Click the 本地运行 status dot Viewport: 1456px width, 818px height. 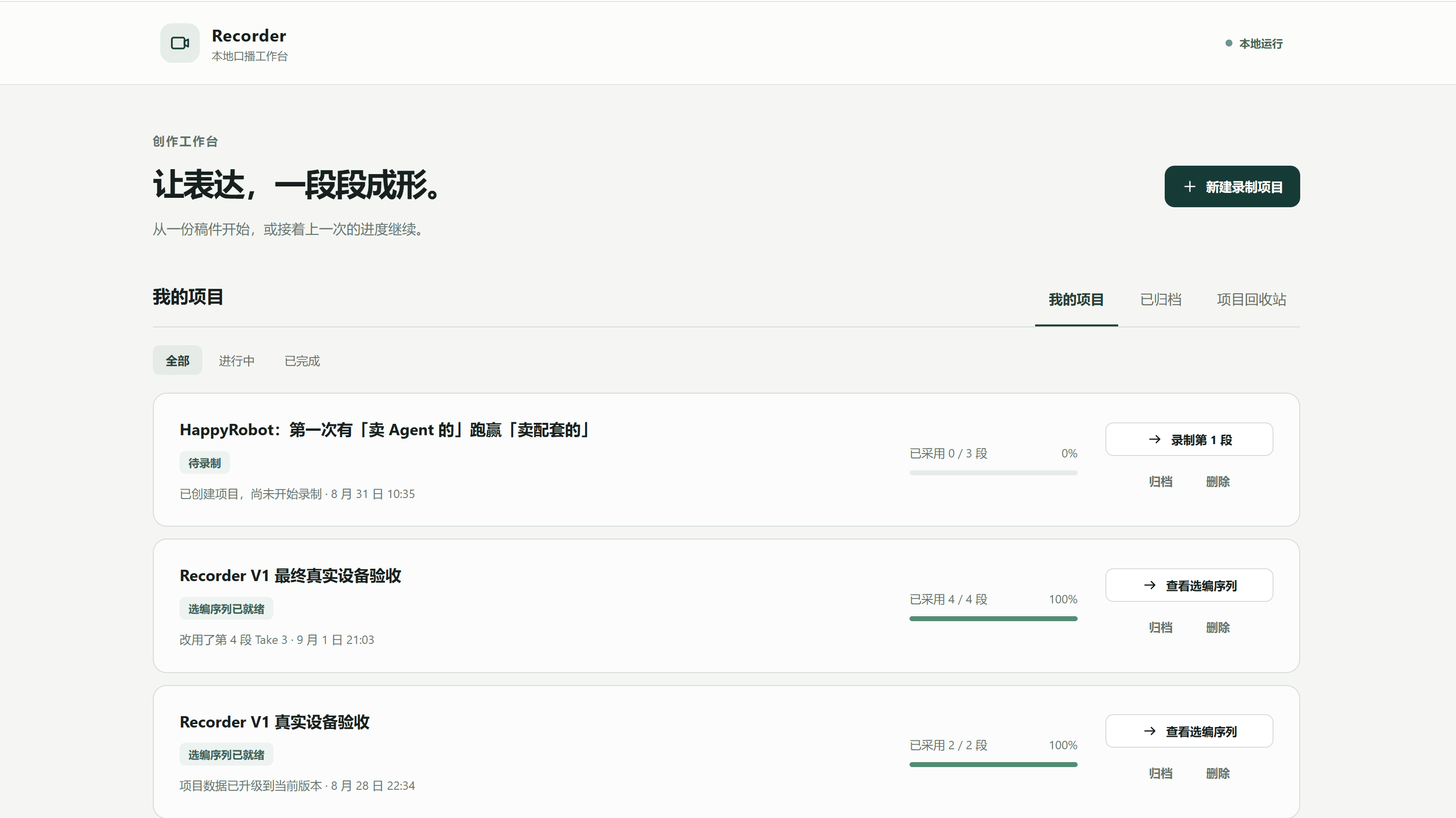(1228, 43)
